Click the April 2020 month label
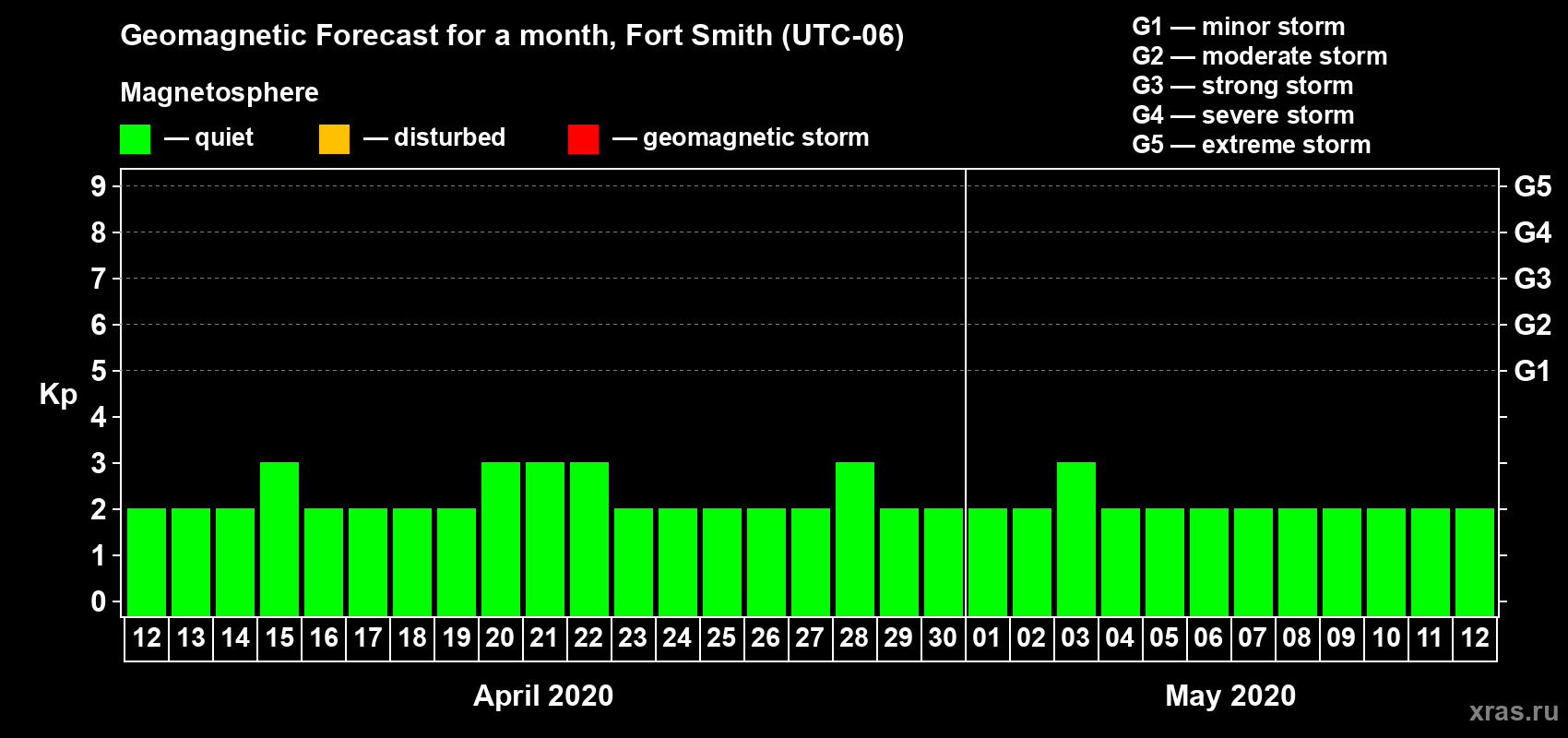Image resolution: width=1568 pixels, height=738 pixels. coord(543,696)
